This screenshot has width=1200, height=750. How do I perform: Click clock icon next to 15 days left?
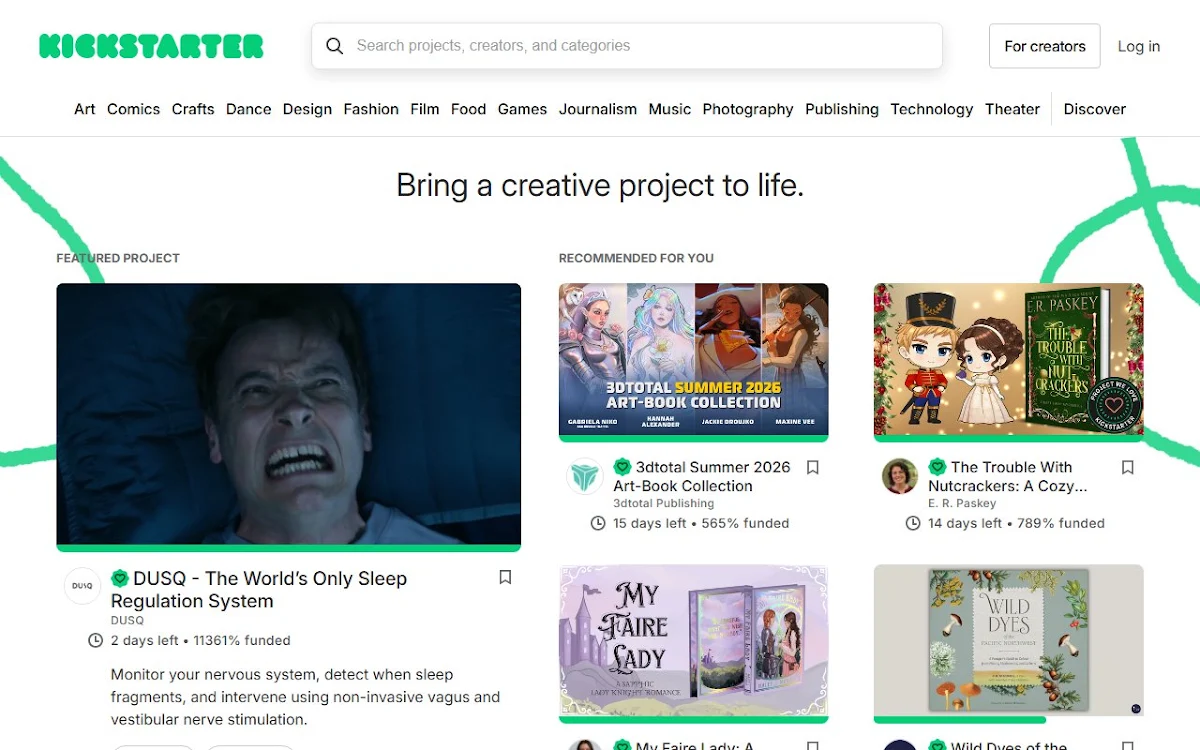point(598,523)
